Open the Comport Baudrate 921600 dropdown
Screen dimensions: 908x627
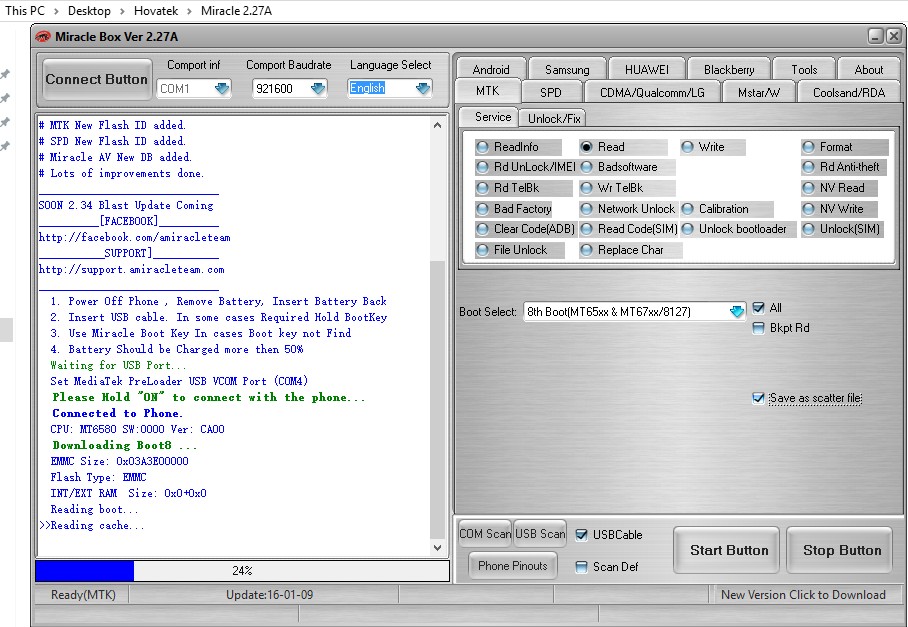(x=317, y=89)
